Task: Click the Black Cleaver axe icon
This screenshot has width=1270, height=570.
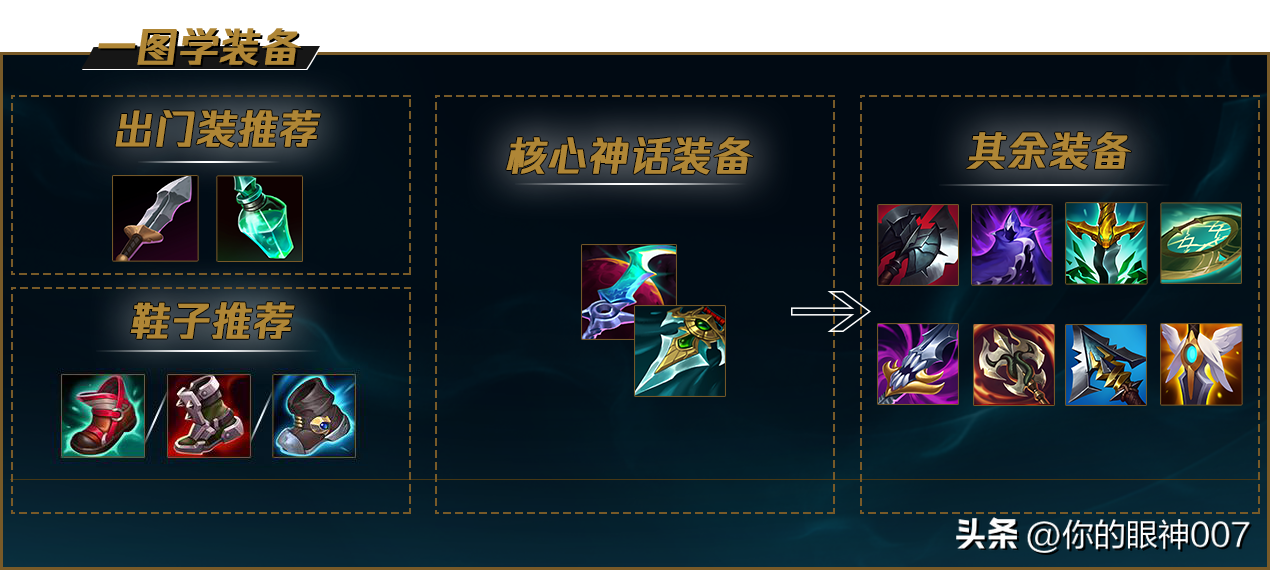Action: 918,244
